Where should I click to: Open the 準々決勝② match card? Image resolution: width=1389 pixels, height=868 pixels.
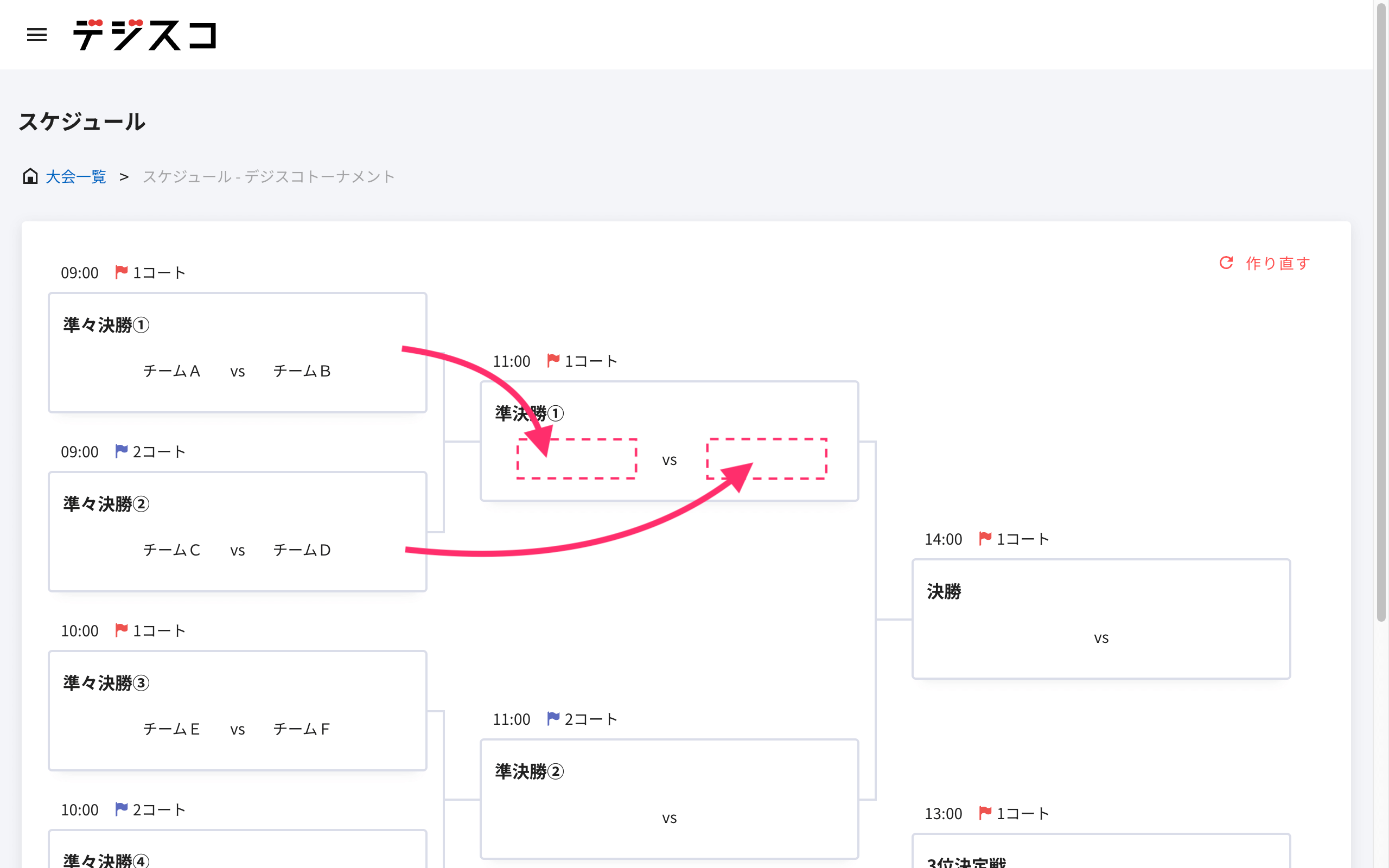(x=238, y=532)
